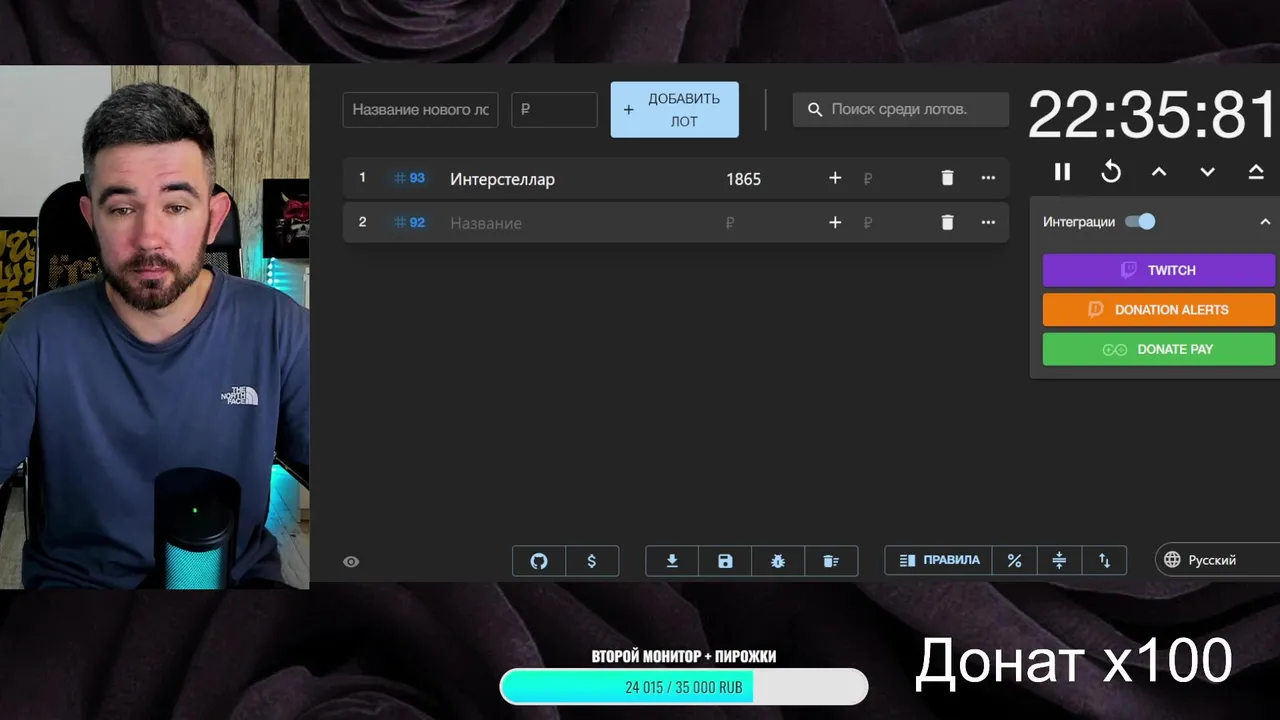Reset the timer with circular arrow
The image size is (1280, 720).
[1111, 172]
